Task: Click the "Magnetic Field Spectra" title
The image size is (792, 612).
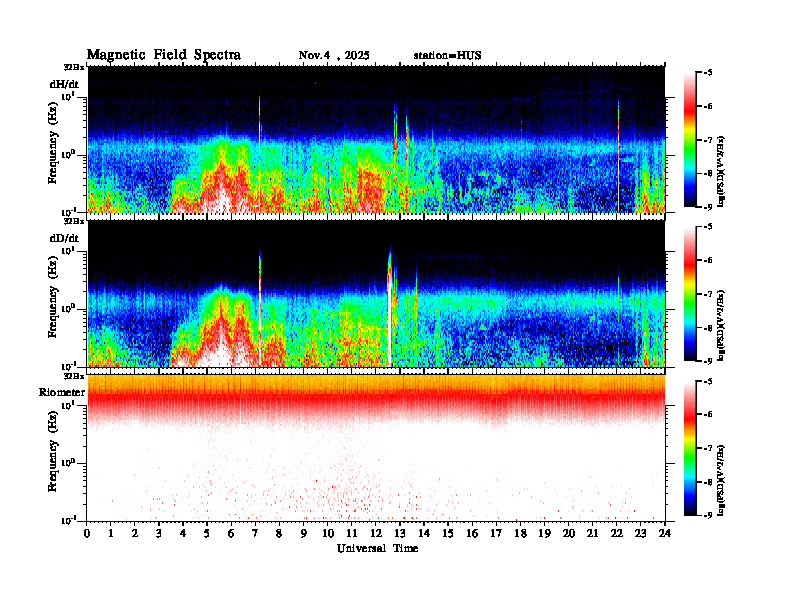Action: click(164, 55)
